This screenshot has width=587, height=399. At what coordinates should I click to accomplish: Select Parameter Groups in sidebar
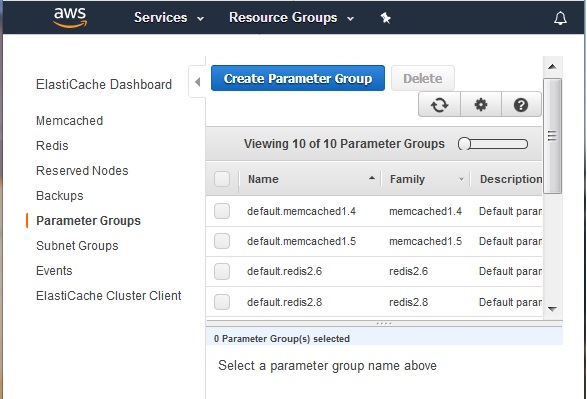pyautogui.click(x=89, y=221)
